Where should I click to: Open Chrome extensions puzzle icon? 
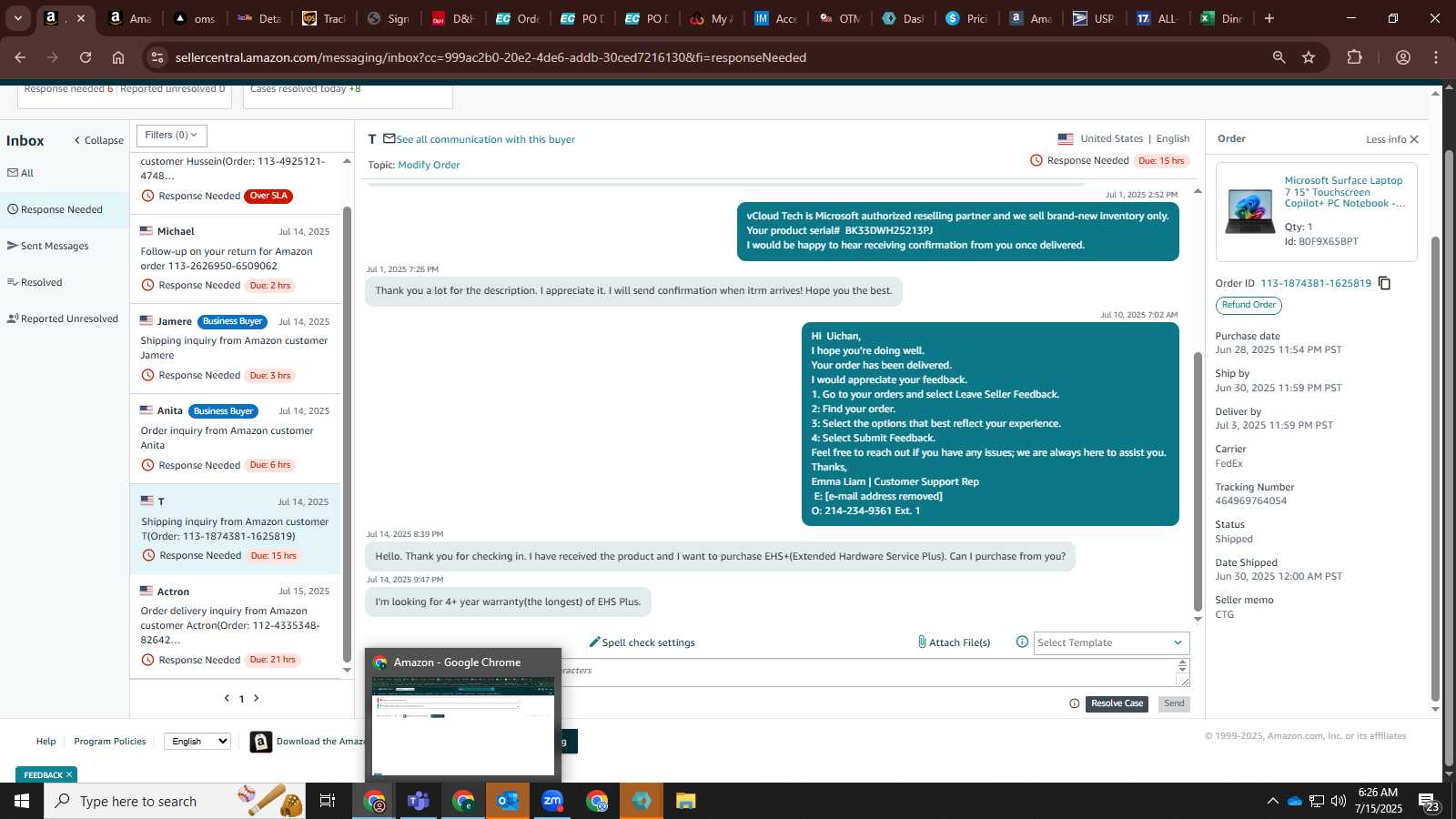[1354, 57]
